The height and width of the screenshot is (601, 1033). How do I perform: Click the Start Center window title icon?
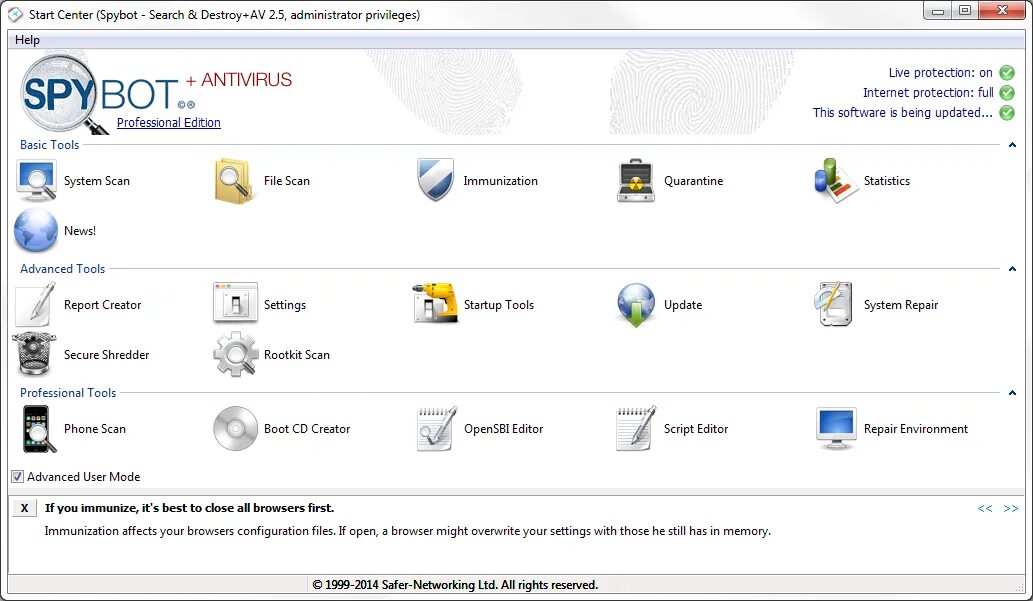point(15,14)
